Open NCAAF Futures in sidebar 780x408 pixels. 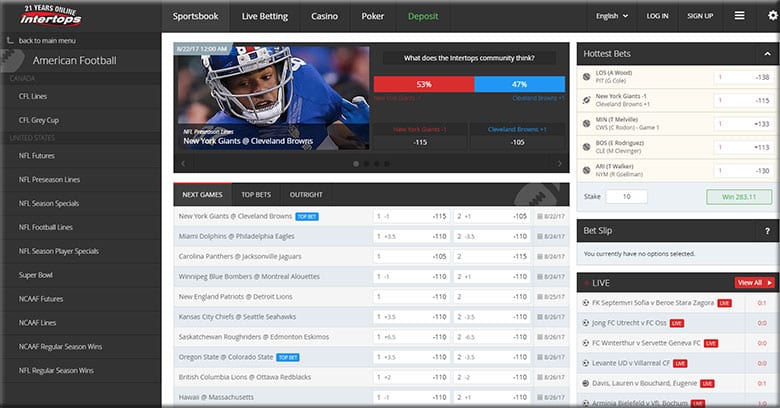tap(82, 299)
